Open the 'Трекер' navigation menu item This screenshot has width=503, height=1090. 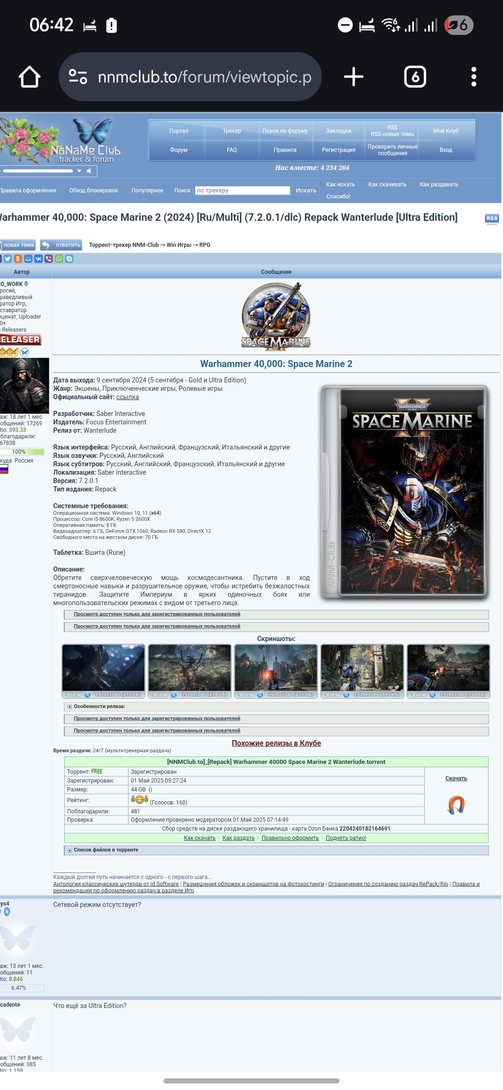232,131
